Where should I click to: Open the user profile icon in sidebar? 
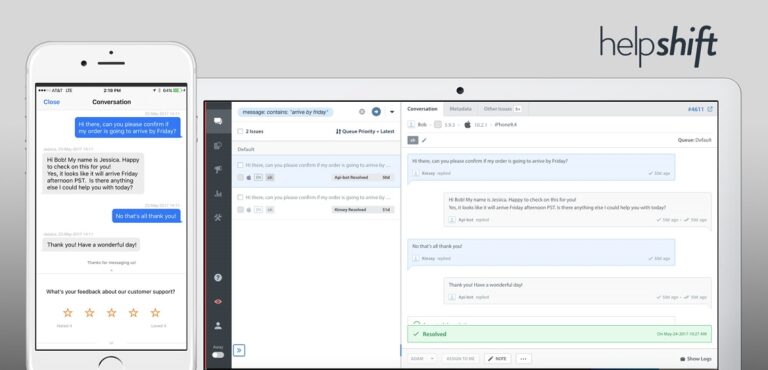[218, 325]
